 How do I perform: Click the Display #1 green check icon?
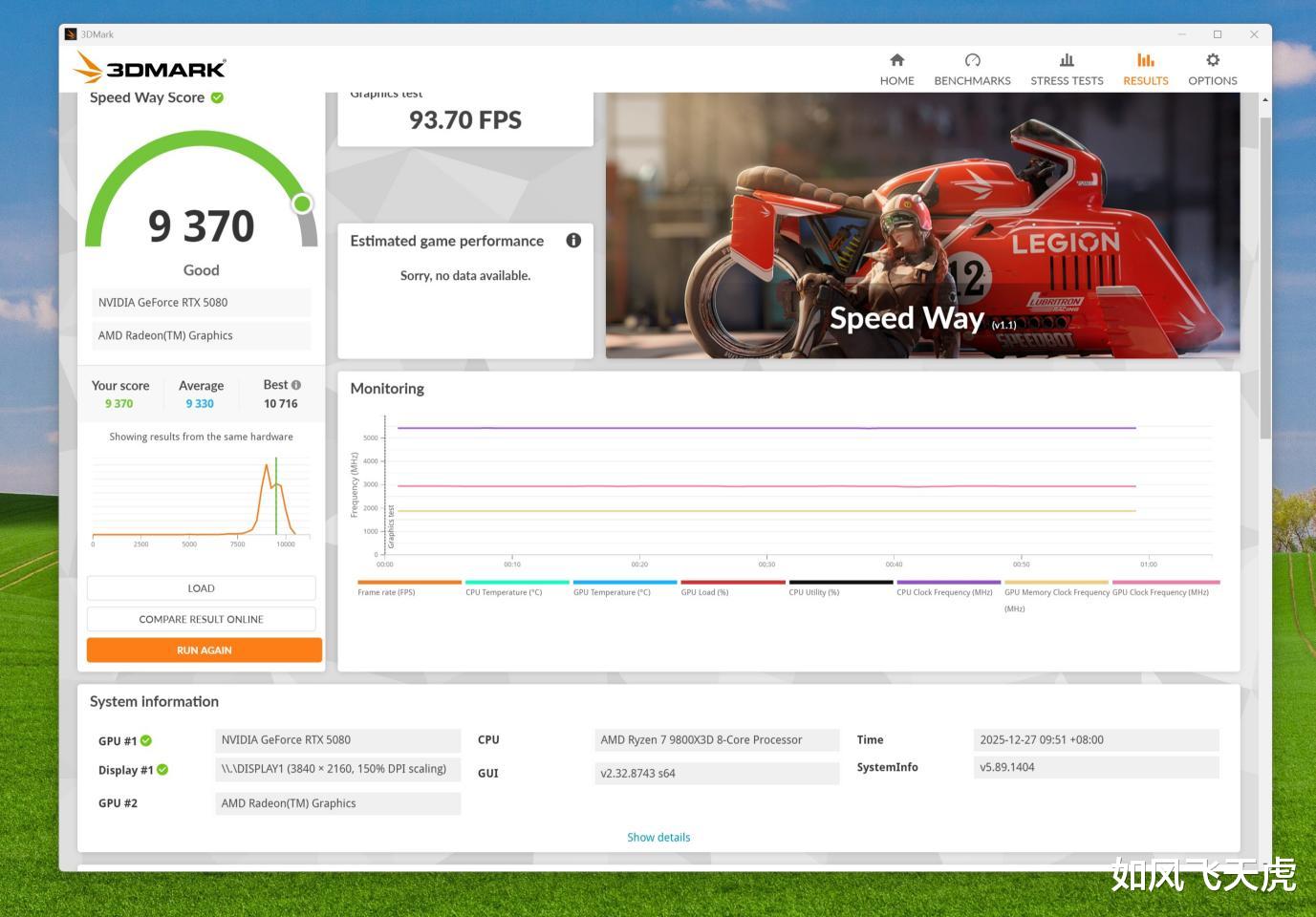[x=162, y=770]
